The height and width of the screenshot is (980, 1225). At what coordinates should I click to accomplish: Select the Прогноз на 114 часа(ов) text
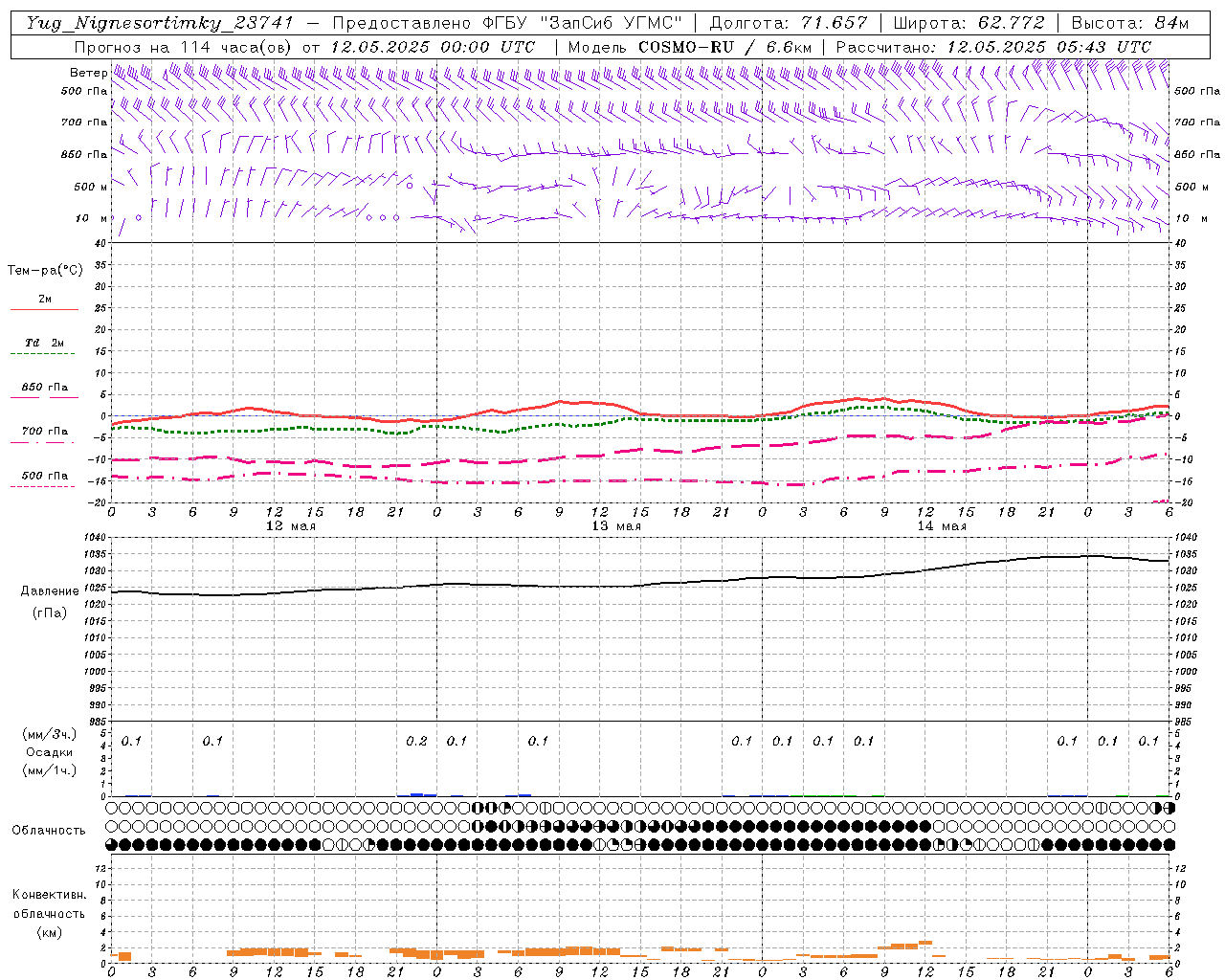click(x=185, y=47)
